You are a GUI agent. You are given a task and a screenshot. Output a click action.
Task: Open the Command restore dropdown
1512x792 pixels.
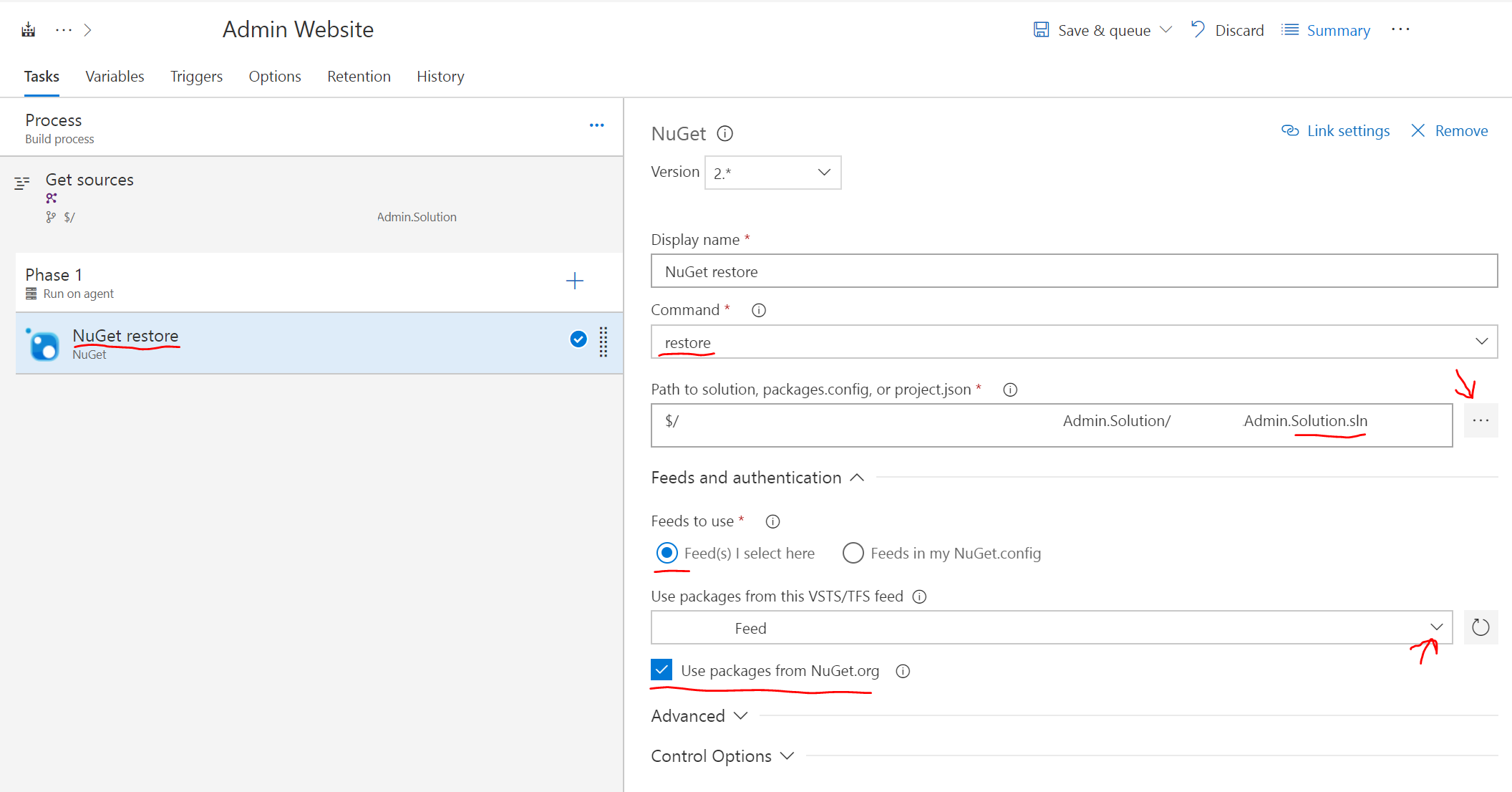click(1073, 342)
